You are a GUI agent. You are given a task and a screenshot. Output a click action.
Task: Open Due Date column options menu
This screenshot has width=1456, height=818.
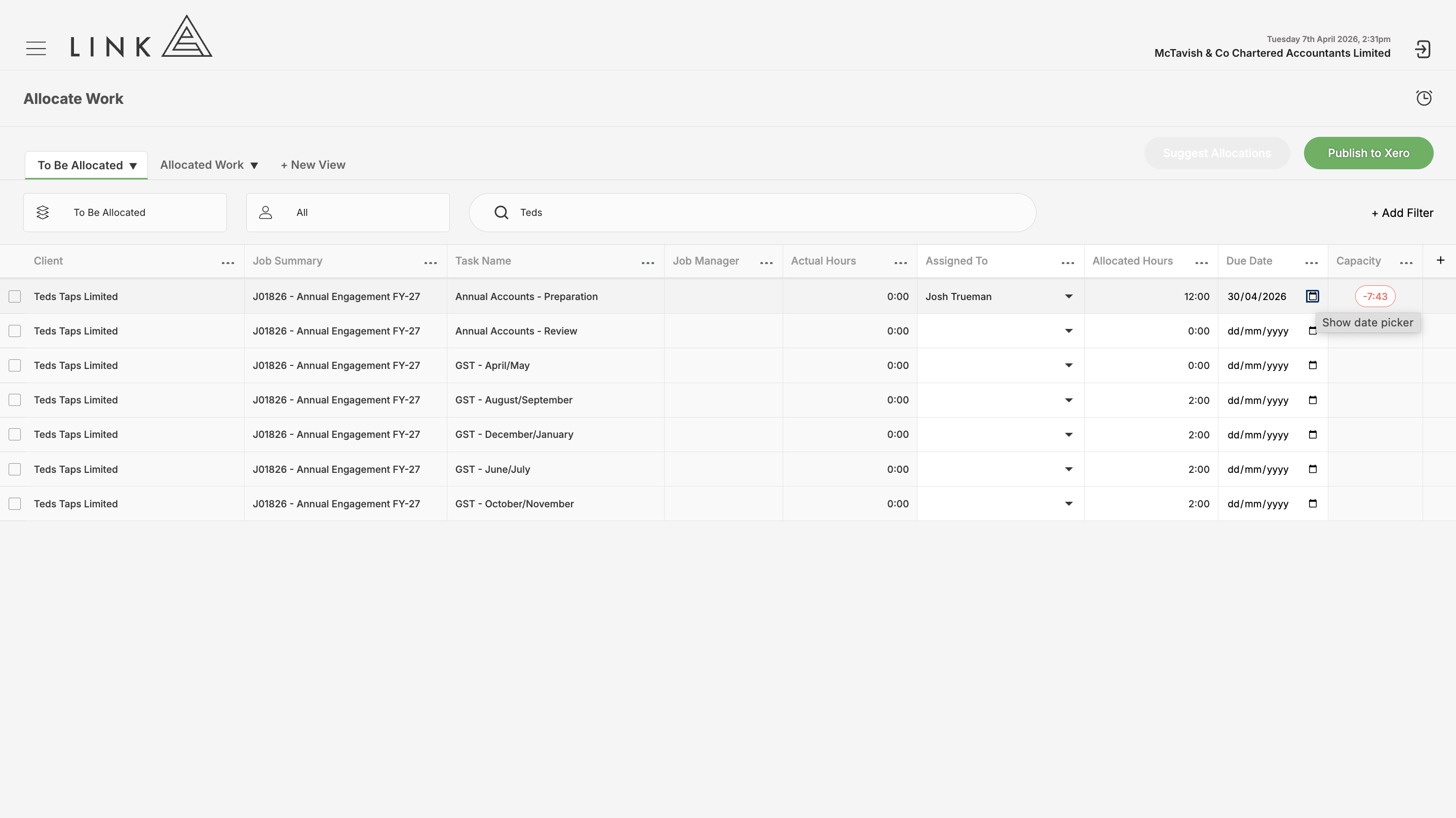1312,263
